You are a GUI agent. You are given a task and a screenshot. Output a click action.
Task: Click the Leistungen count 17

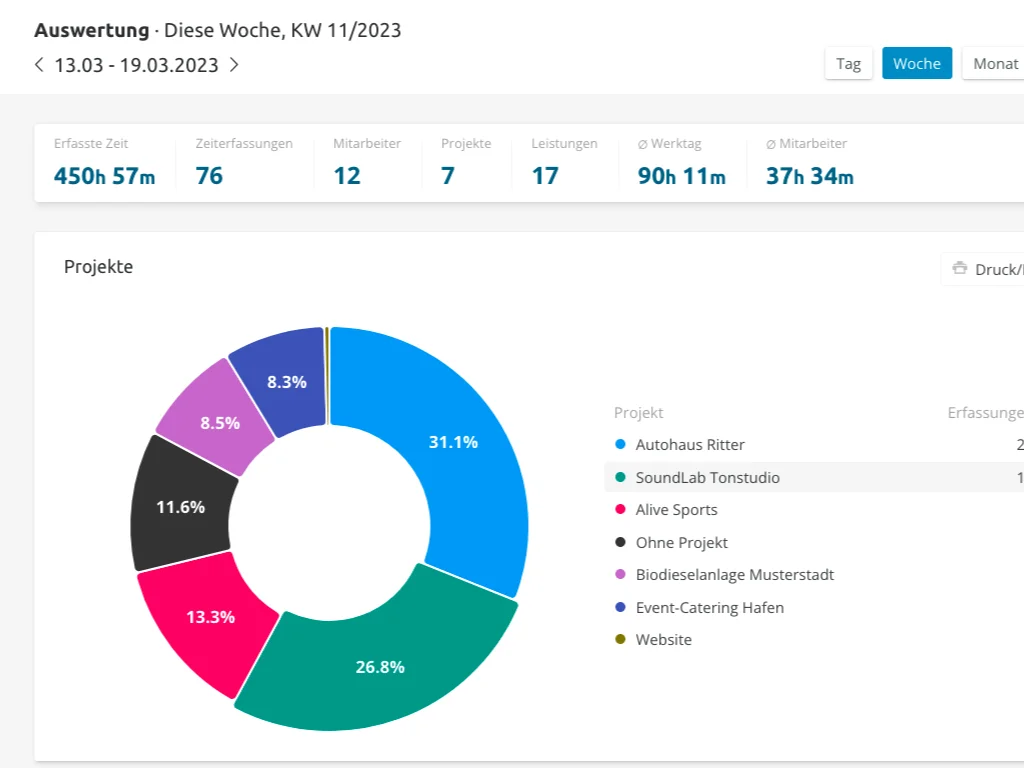pos(545,176)
